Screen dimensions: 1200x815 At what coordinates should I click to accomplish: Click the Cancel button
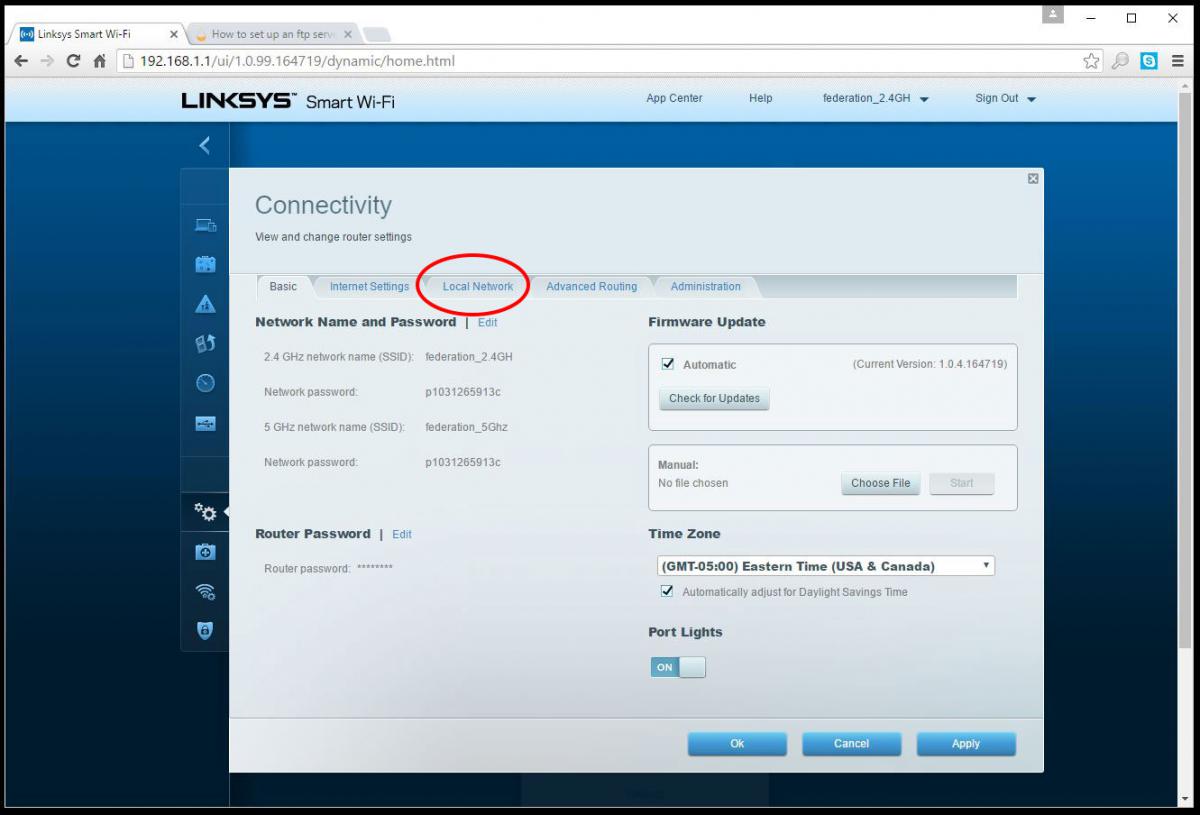tap(851, 744)
